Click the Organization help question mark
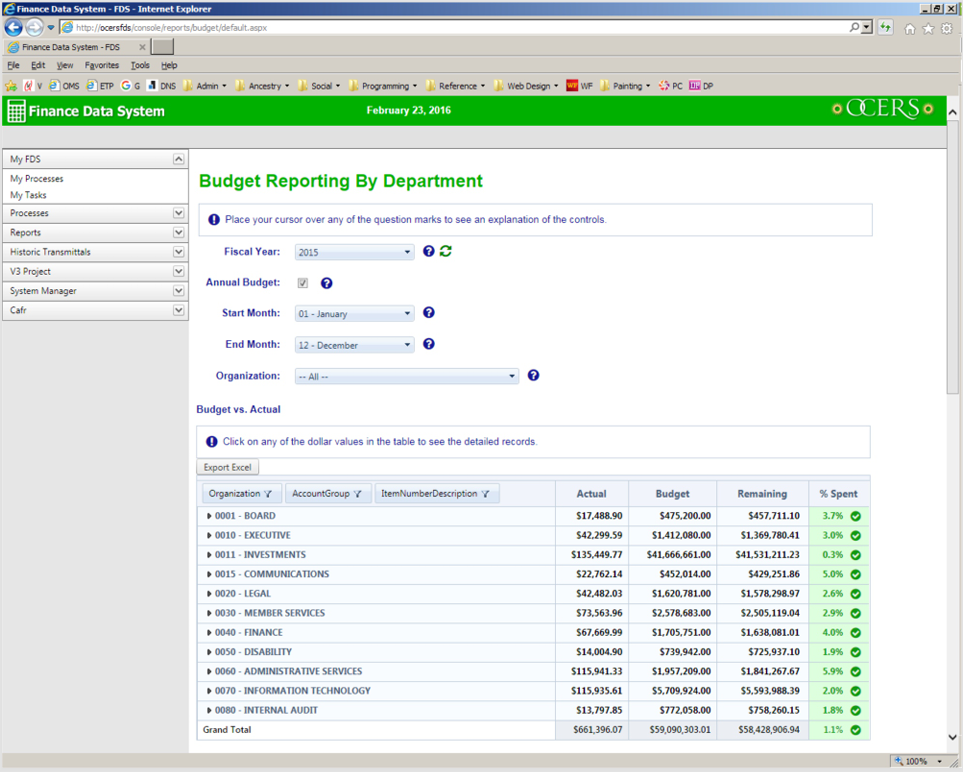The width and height of the screenshot is (963, 772). click(533, 375)
